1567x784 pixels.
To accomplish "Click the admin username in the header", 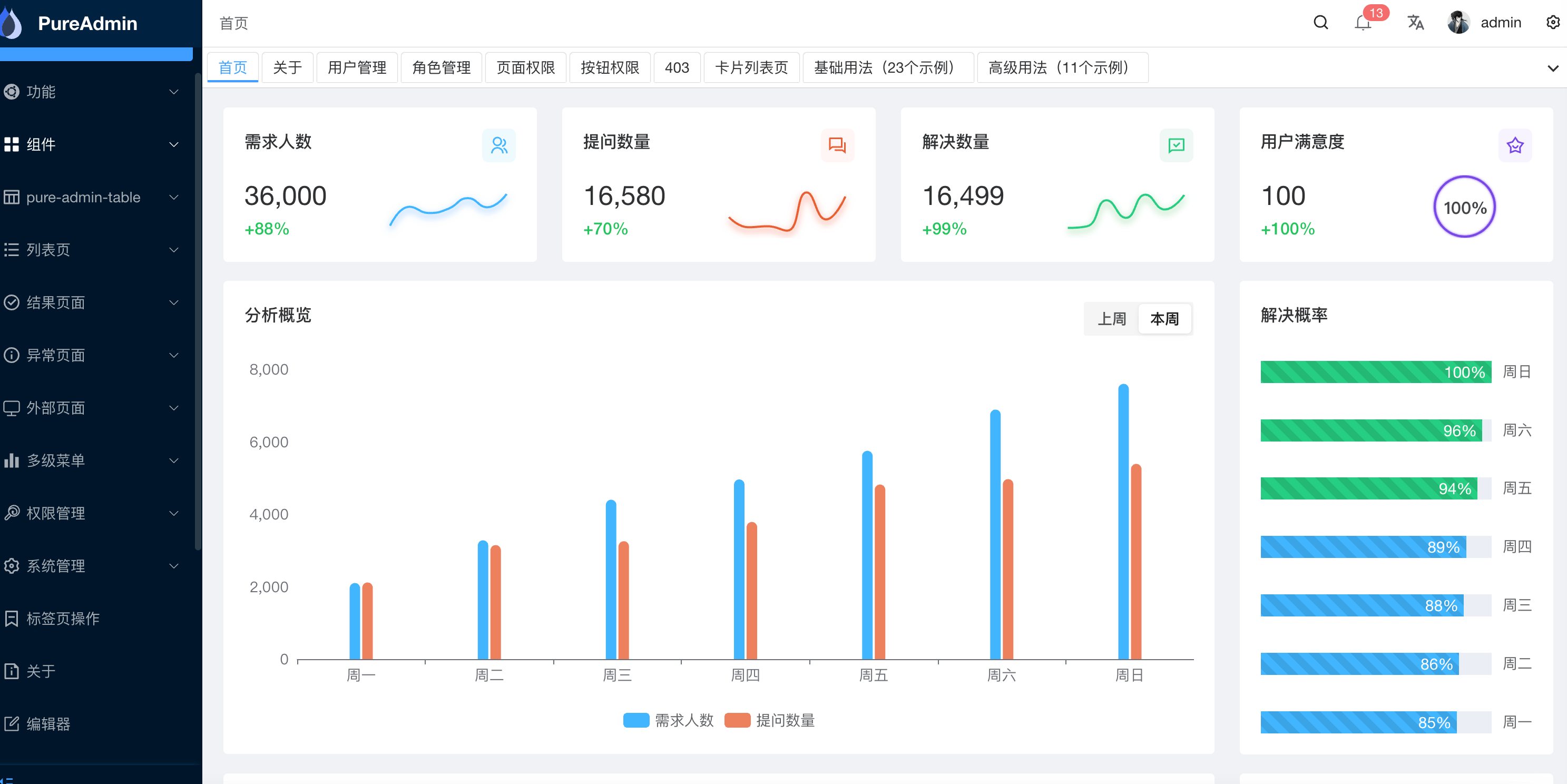I will point(1501,23).
